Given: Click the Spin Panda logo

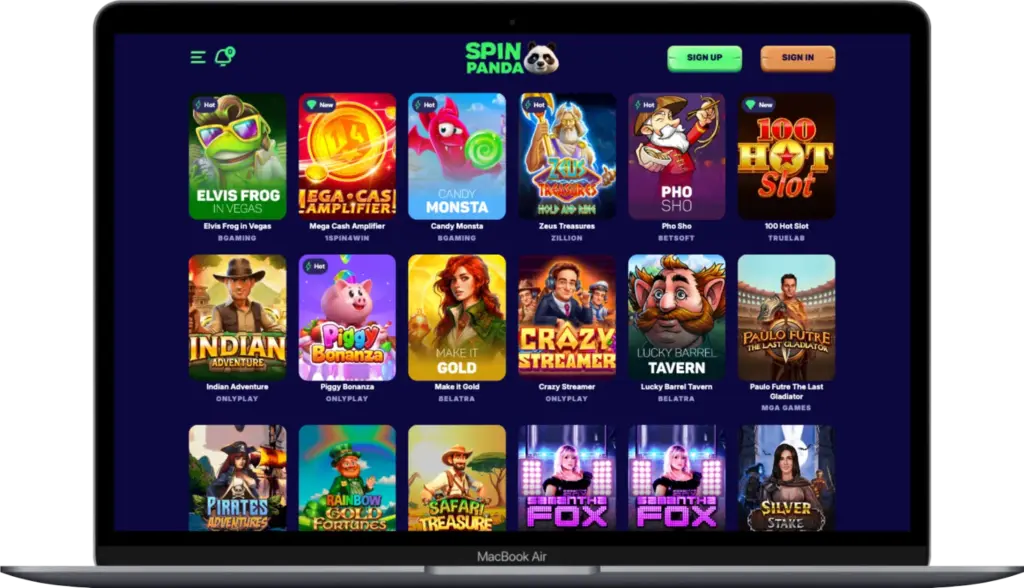Looking at the screenshot, I should coord(512,57).
